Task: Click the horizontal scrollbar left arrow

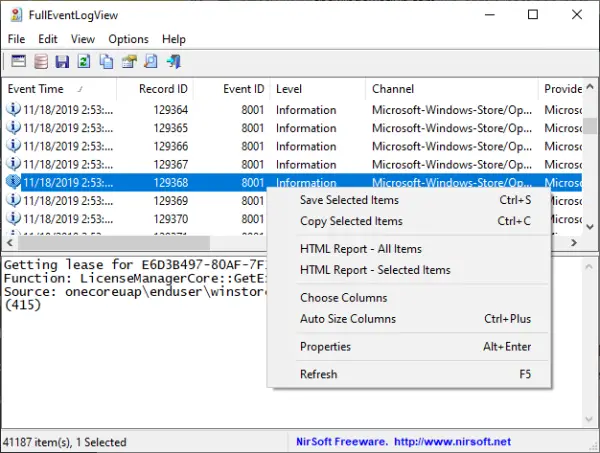Action: tap(10, 243)
